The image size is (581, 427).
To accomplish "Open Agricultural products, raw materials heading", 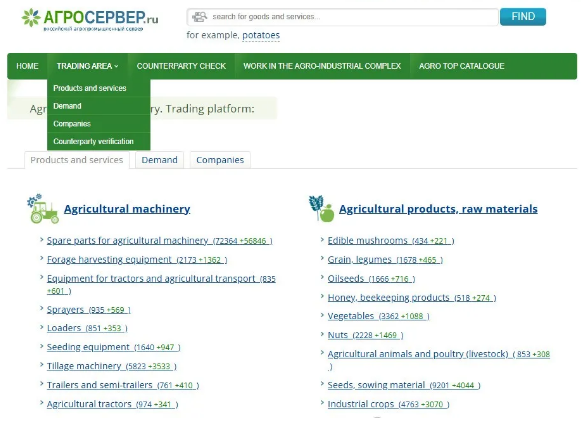I will pos(438,209).
